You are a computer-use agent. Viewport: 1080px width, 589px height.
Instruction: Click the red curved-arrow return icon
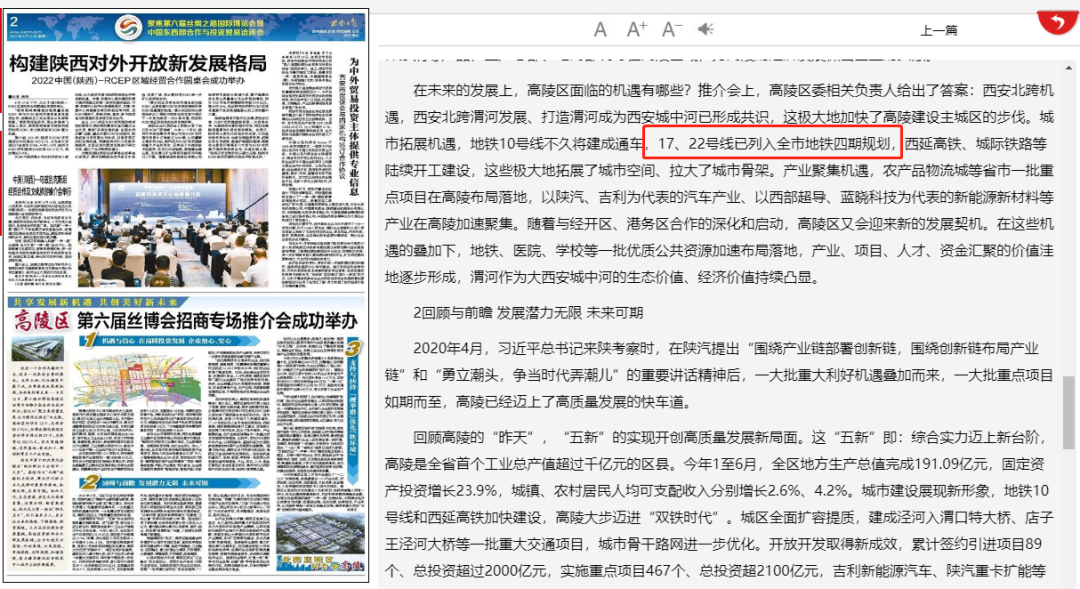(x=1056, y=22)
